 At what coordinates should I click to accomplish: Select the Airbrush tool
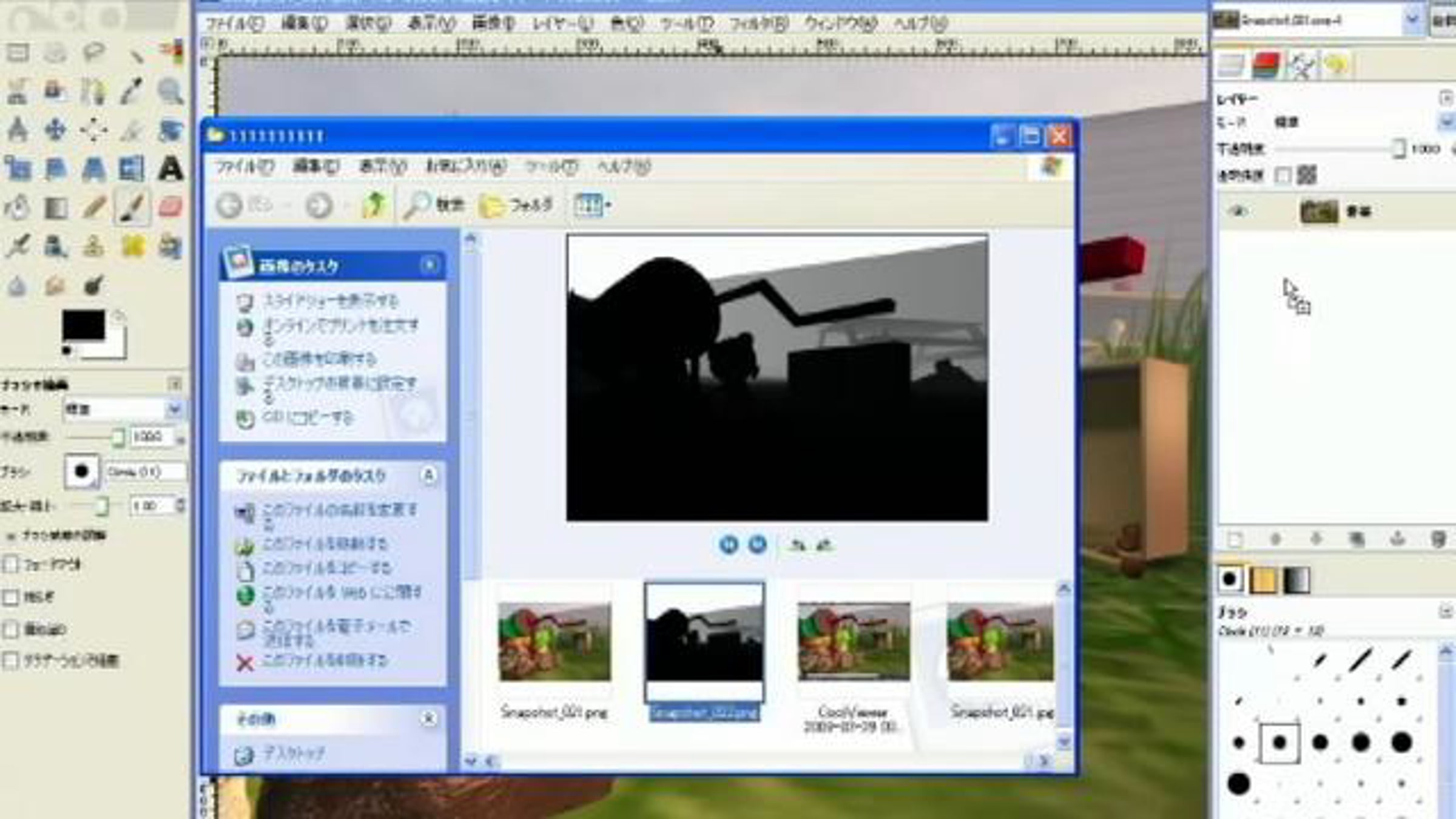coord(17,246)
